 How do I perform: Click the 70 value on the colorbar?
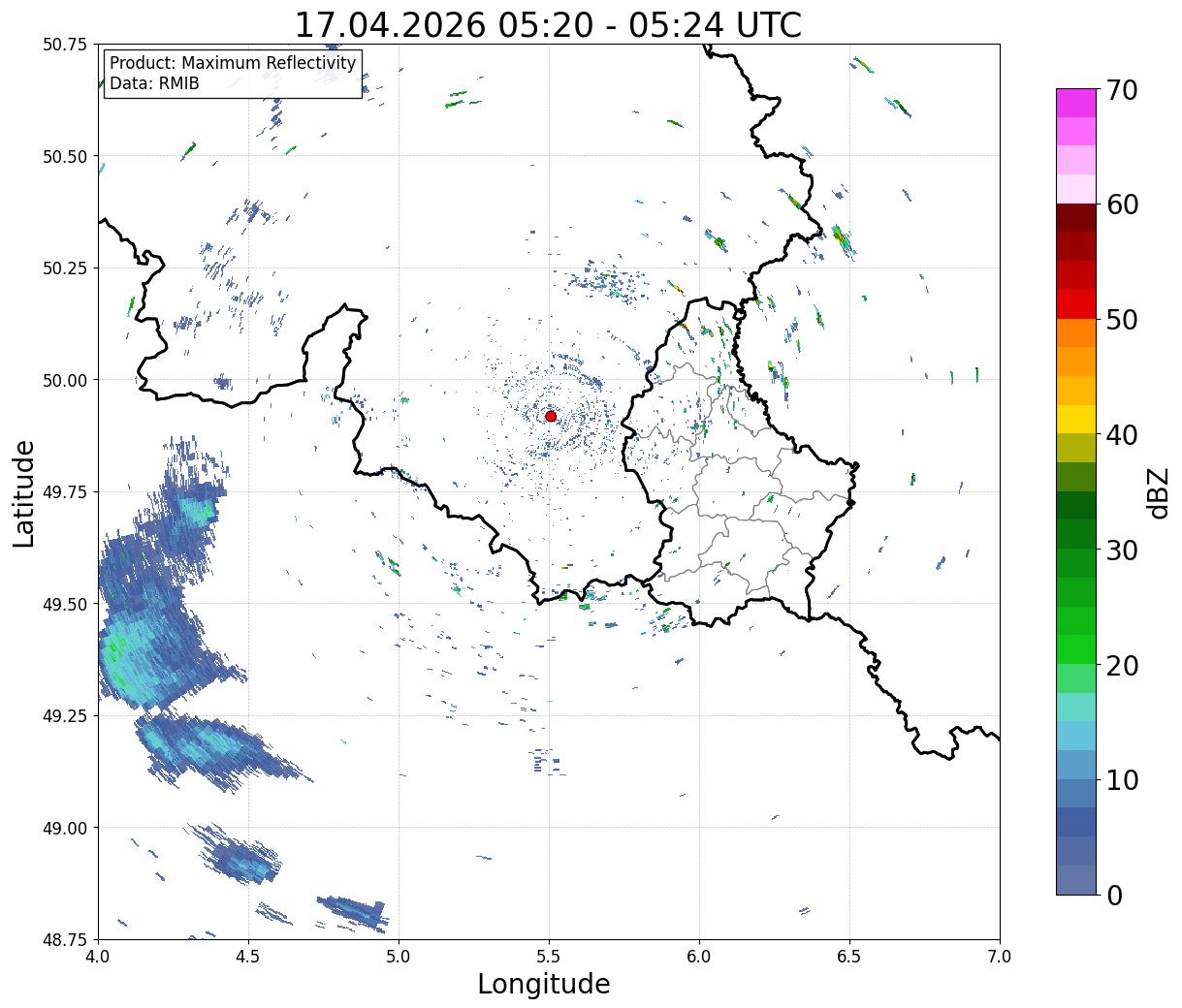1123,90
